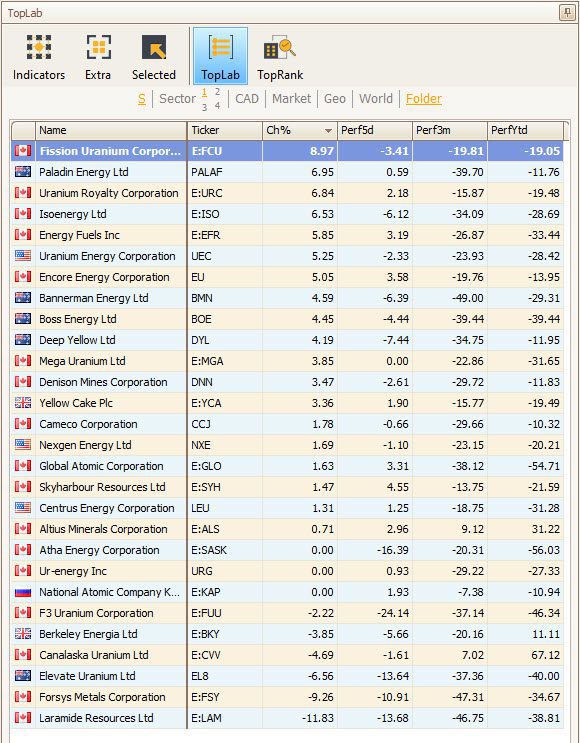Click the S link filter
Screen dimensions: 580x743
point(142,99)
